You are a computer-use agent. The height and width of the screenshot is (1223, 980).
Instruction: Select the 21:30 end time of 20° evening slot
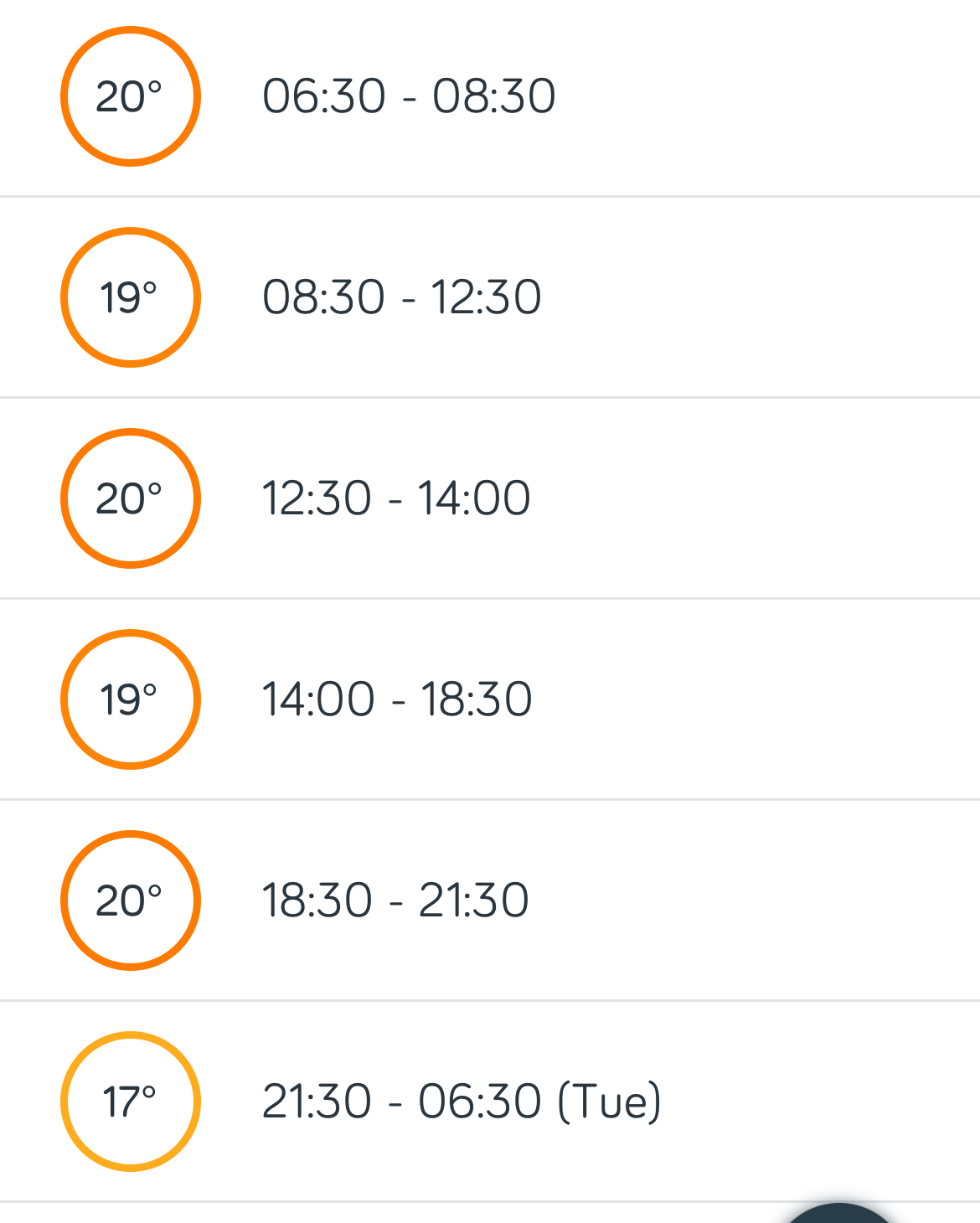473,900
